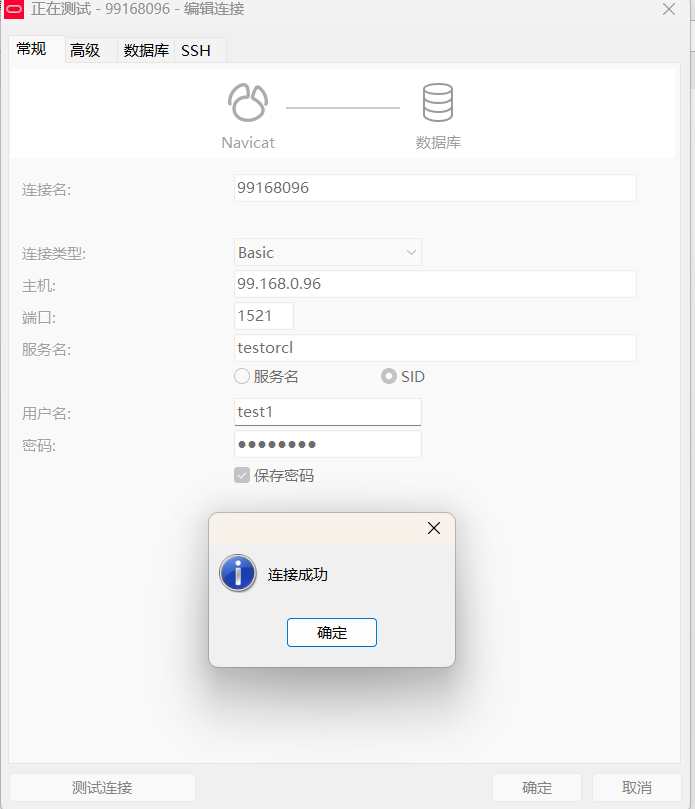The image size is (695, 809).
Task: Click the 密码: label
Action: click(39, 446)
